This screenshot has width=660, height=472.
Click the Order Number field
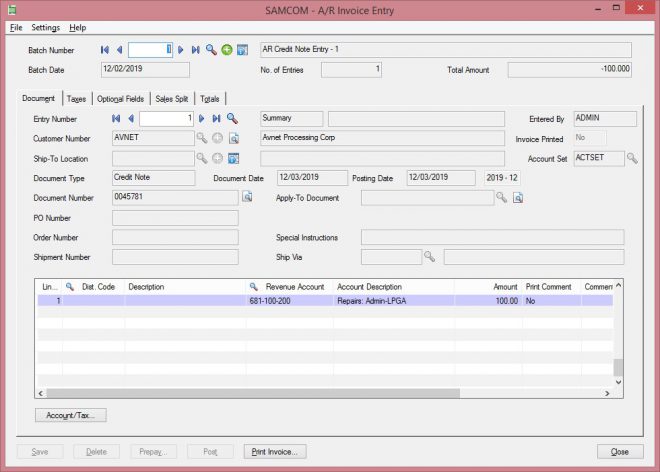click(175, 237)
